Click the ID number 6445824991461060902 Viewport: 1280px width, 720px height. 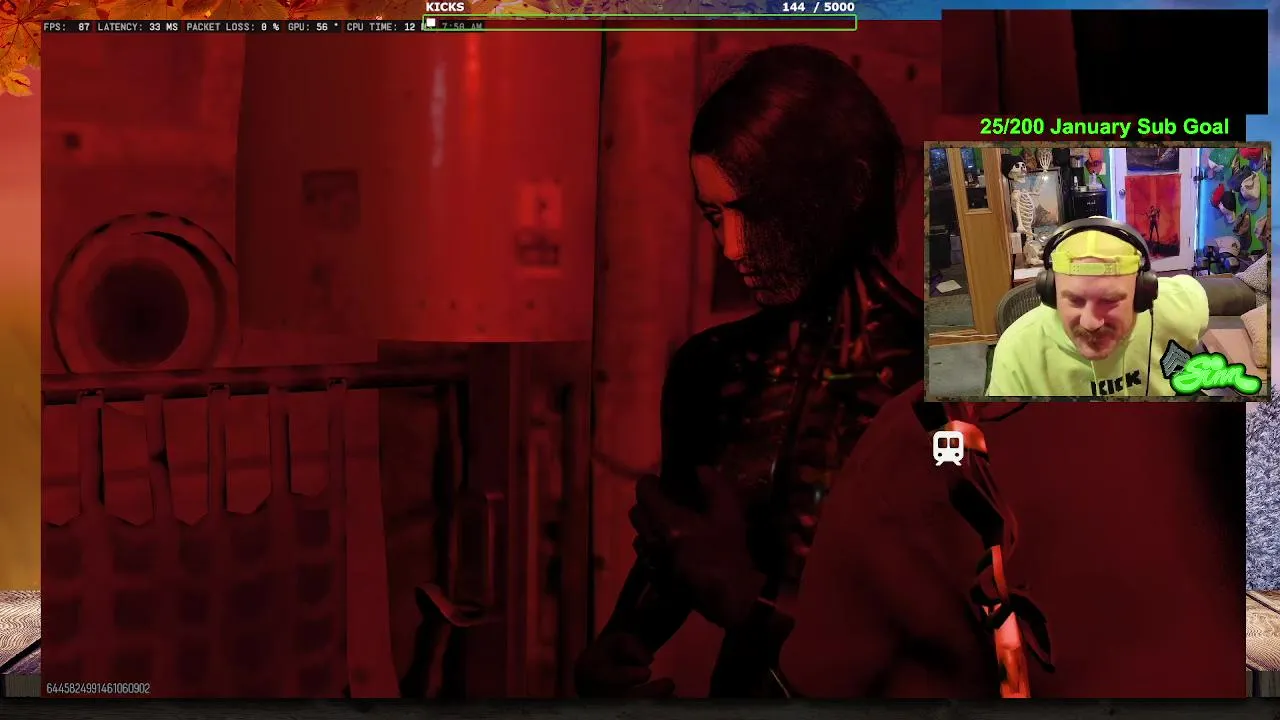[98, 688]
